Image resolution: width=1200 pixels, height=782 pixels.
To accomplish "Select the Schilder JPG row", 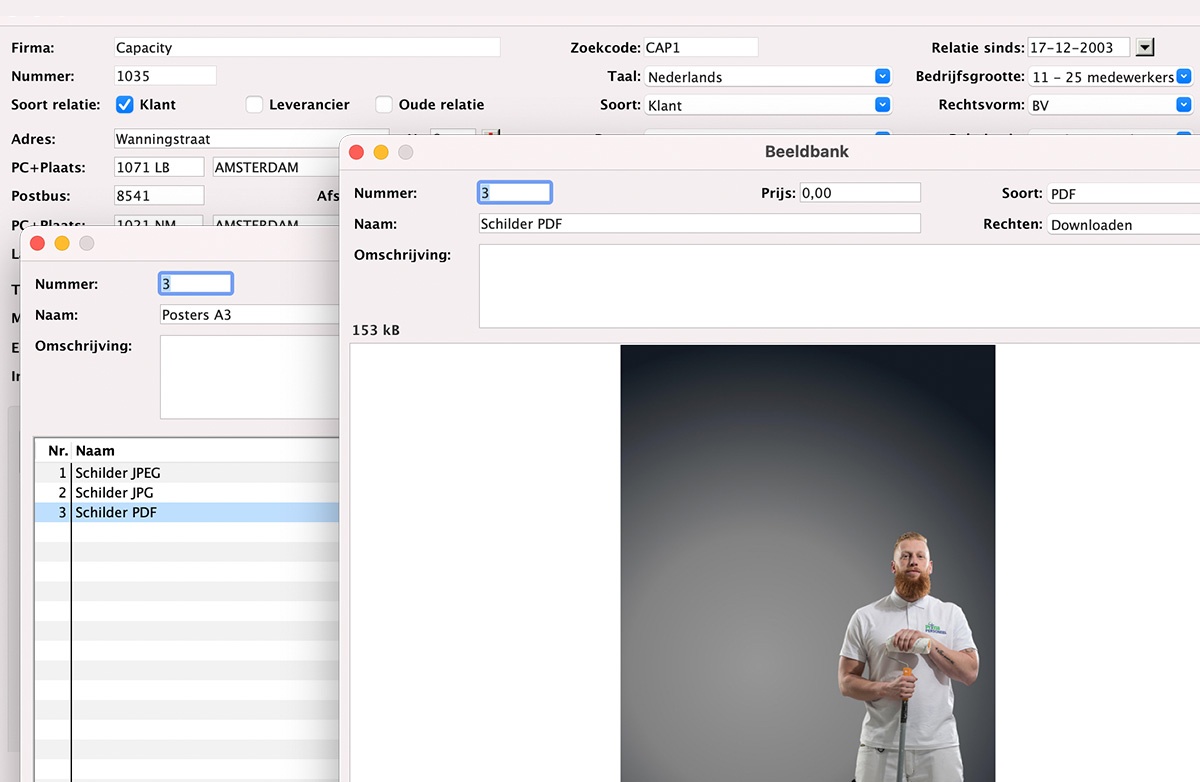I will (187, 492).
